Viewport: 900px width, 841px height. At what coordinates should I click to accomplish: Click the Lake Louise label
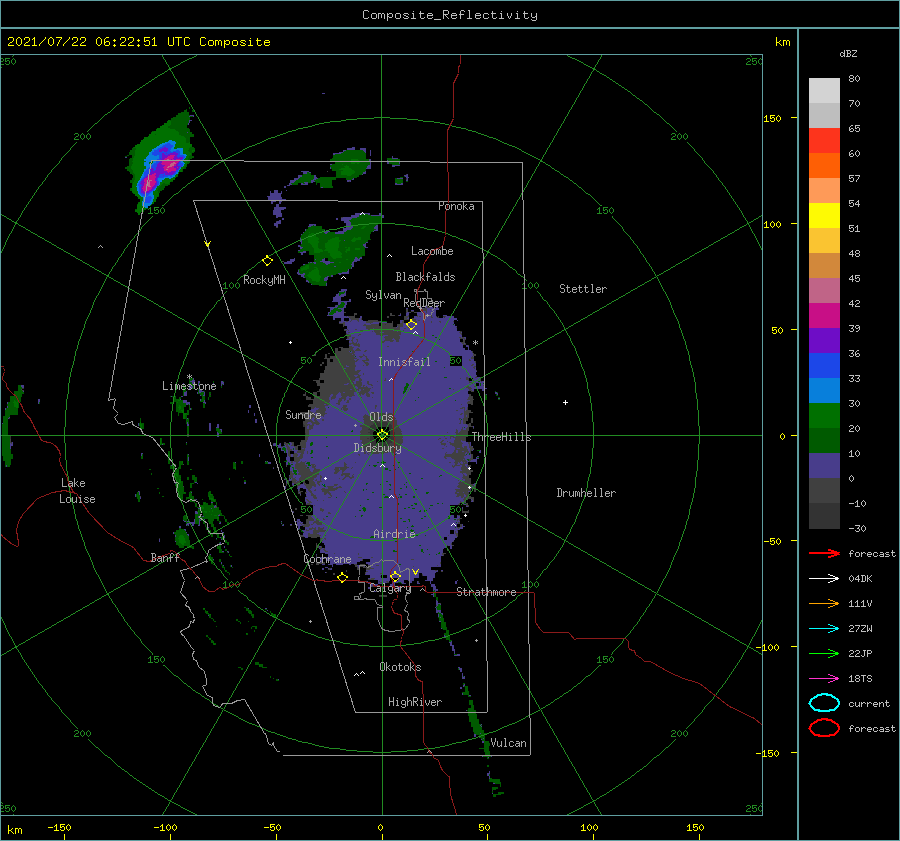(x=77, y=491)
